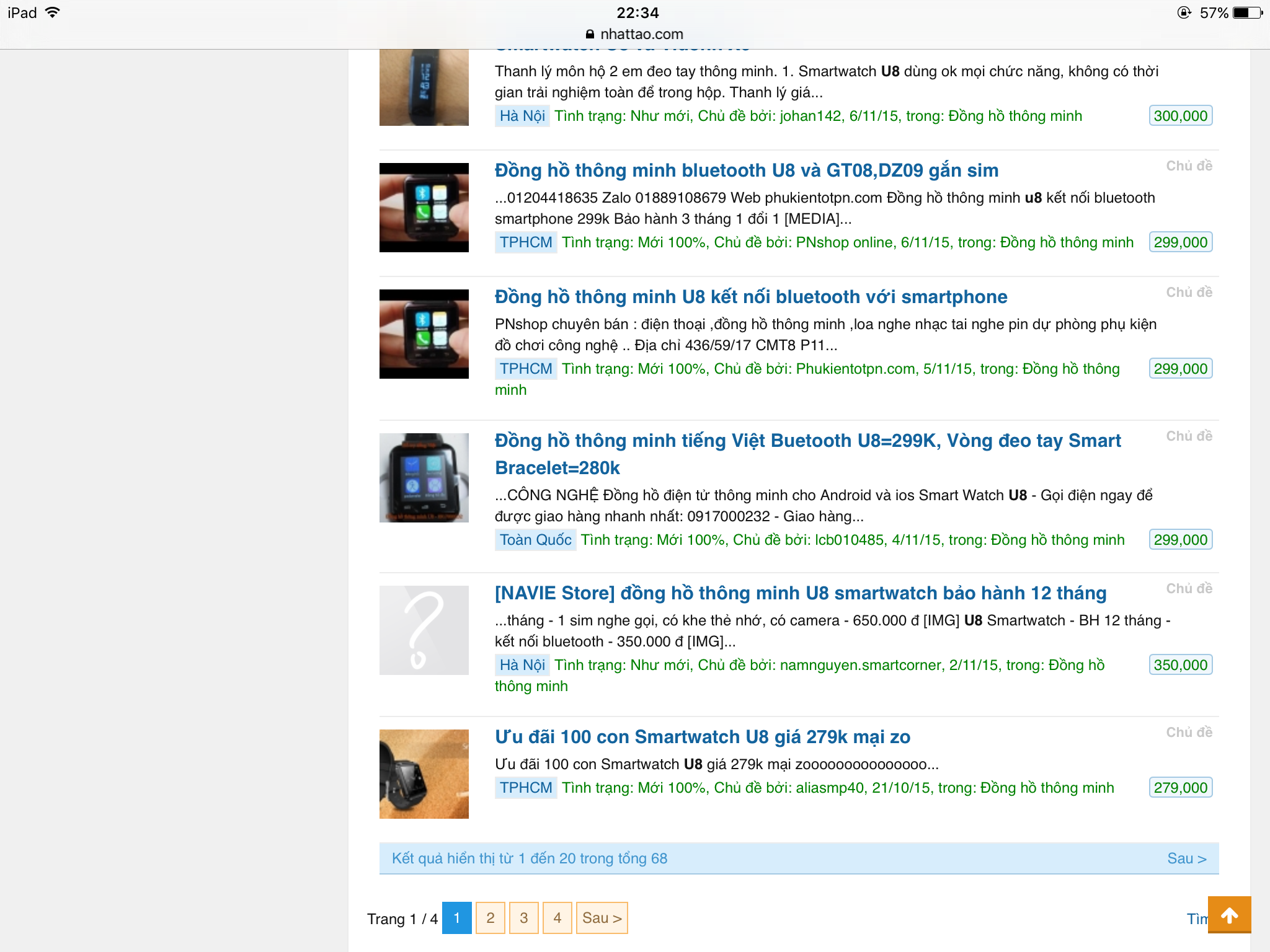This screenshot has width=1270, height=952.
Task: Tap 299,000 price of Phukientotpn.com listing
Action: click(x=1181, y=369)
